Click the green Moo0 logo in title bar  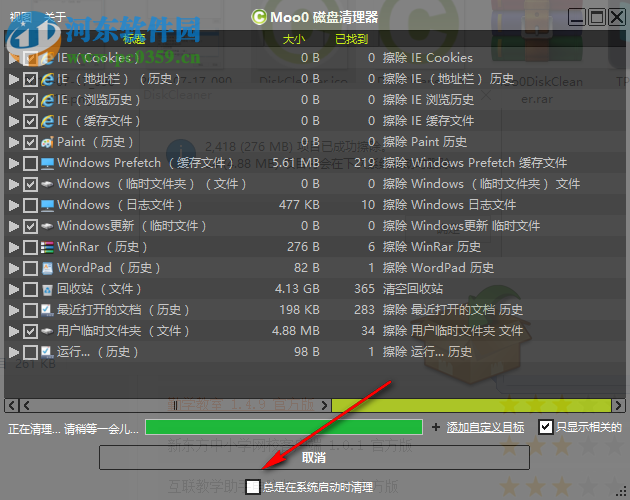pyautogui.click(x=259, y=17)
